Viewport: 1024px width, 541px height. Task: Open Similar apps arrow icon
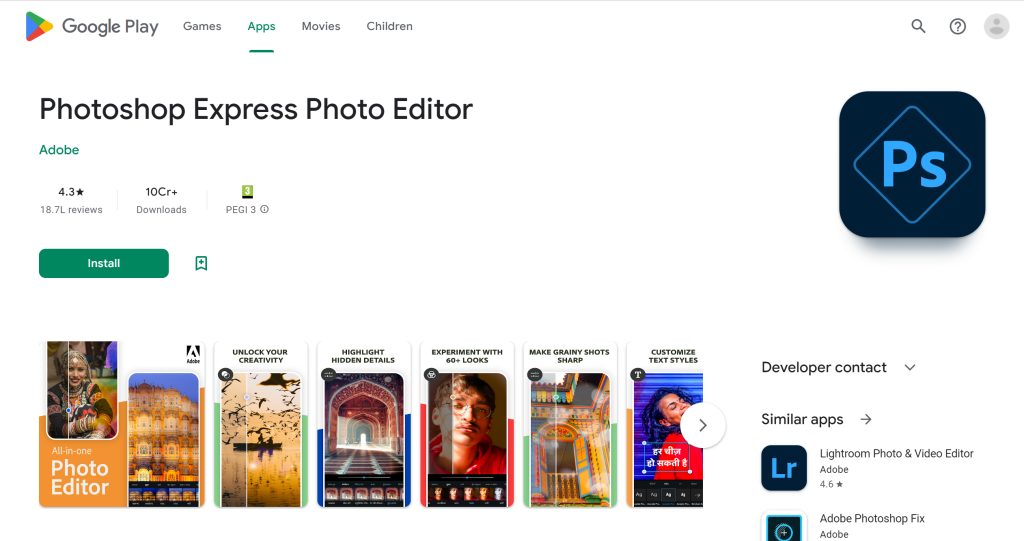[x=866, y=419]
